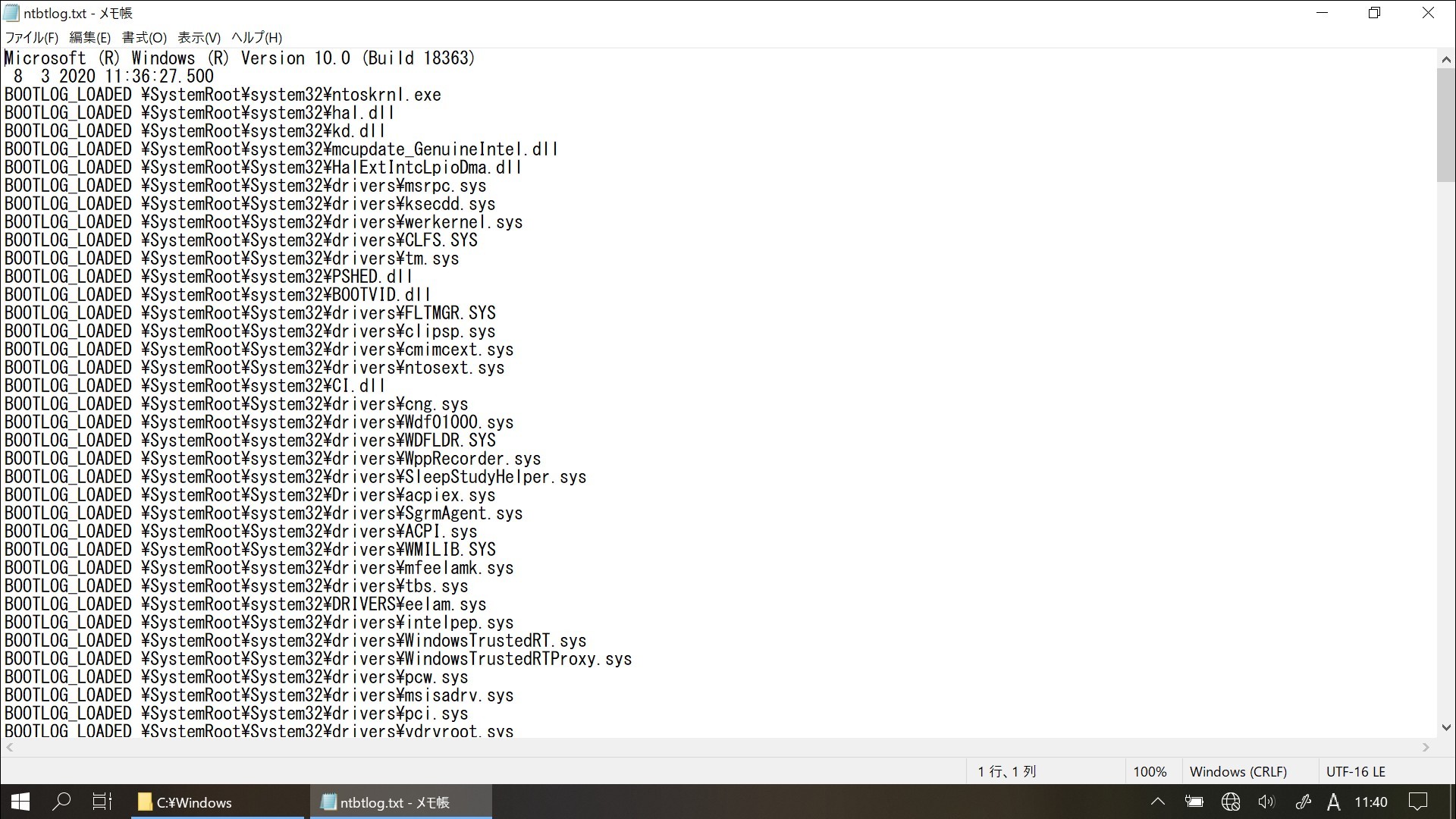The image size is (1456, 819).
Task: Click the line containing hal.dll
Action: point(199,113)
